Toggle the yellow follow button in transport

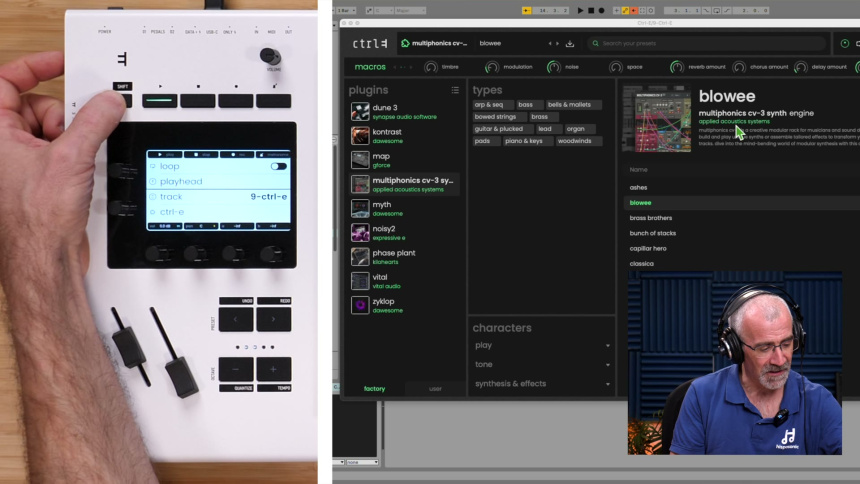[527, 10]
